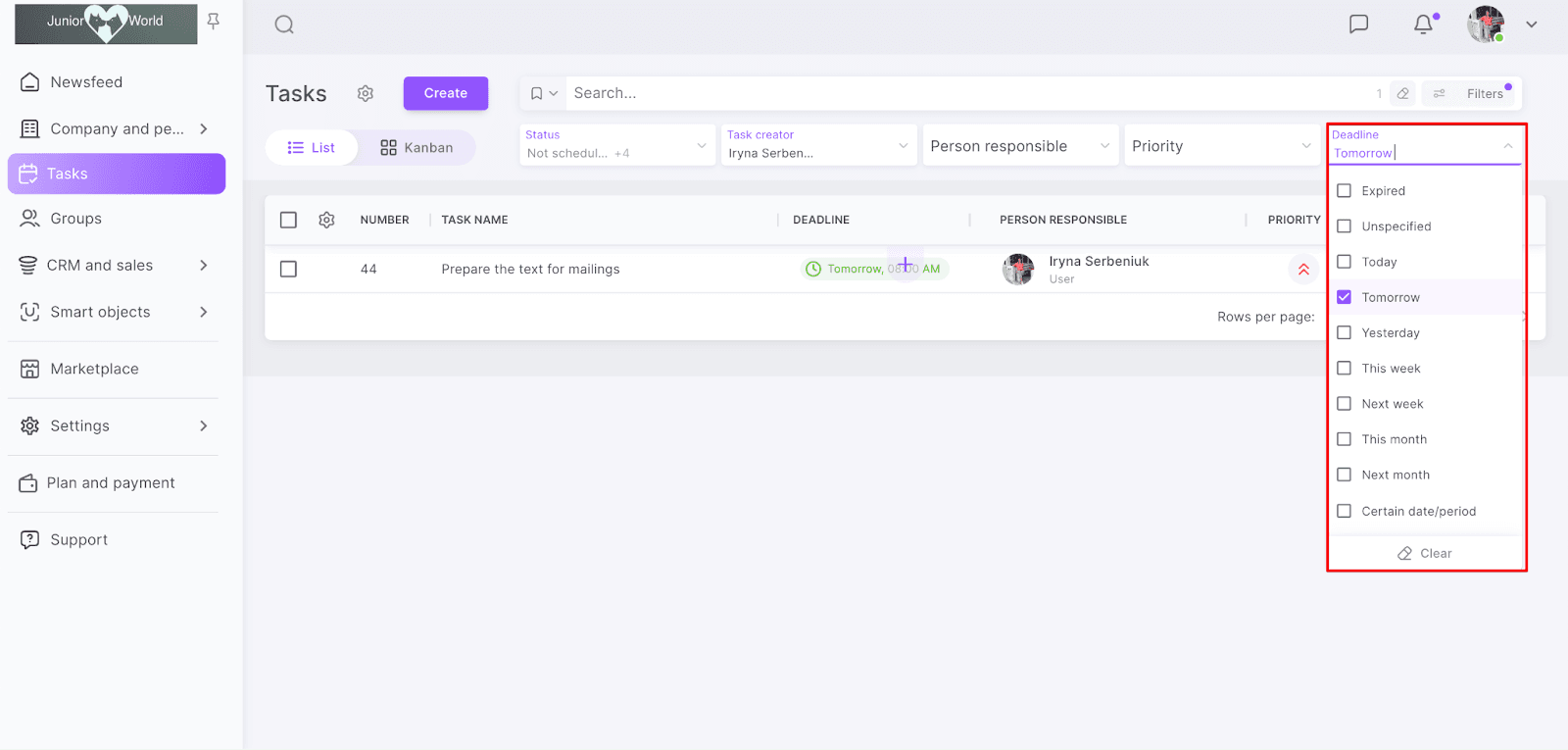The width and height of the screenshot is (1568, 750).
Task: Select the checkbox for task 44
Action: (x=288, y=269)
